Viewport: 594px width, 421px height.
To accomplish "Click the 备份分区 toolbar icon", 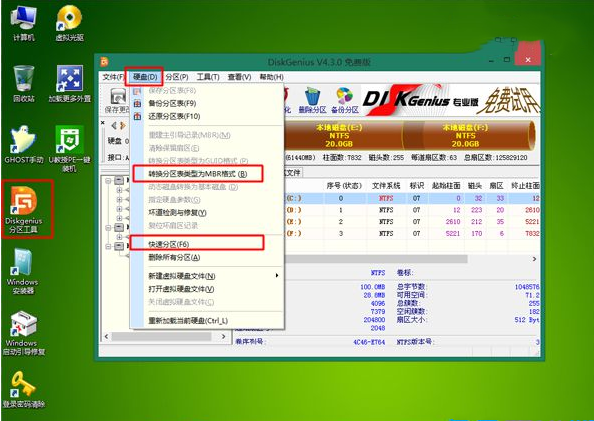I will click(x=344, y=100).
